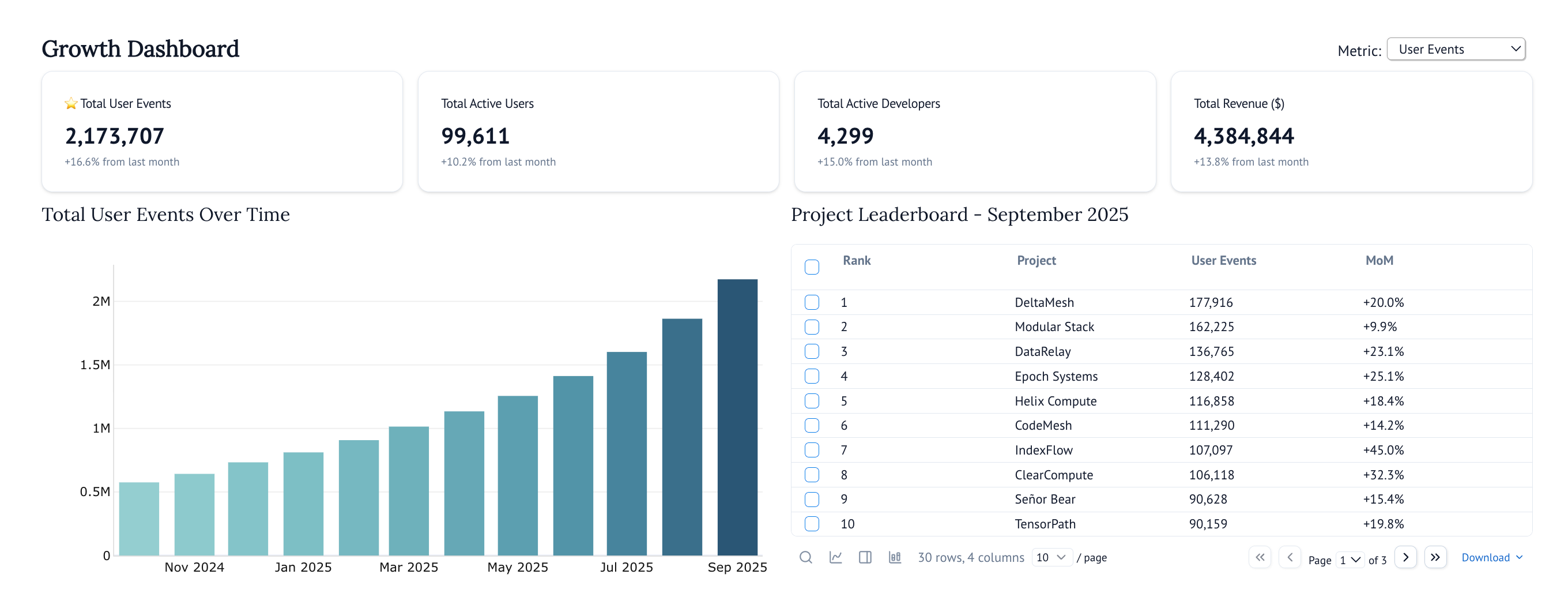Click the IndexFlow project cell

1043,450
